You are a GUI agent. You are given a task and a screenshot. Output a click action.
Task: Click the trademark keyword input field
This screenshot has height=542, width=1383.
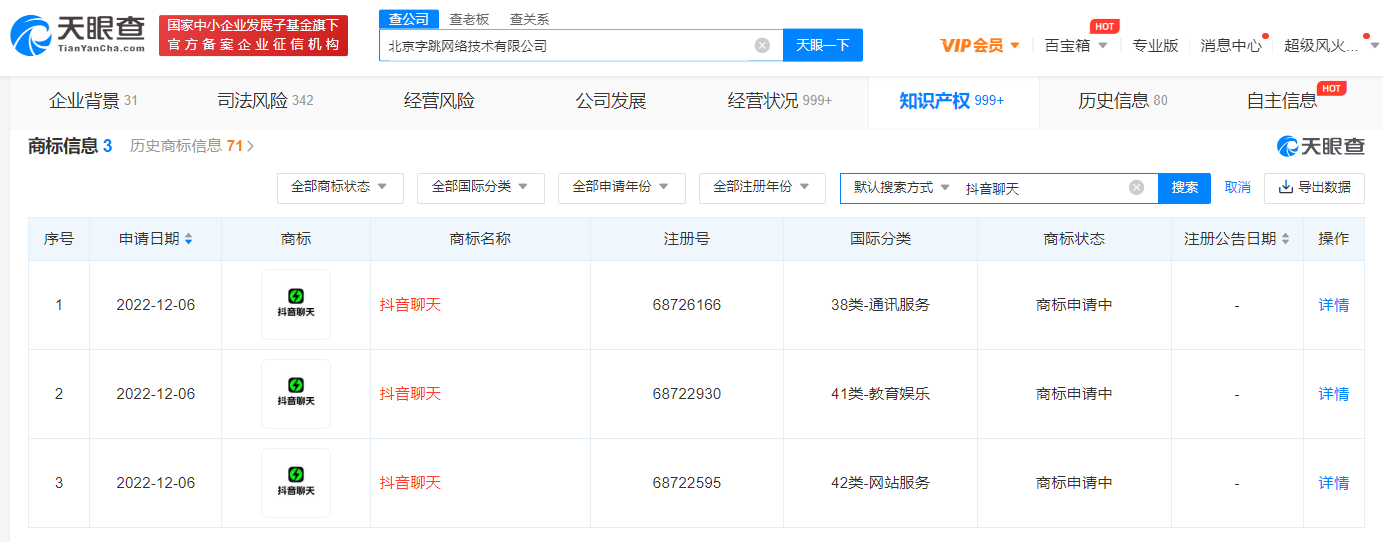(x=1043, y=188)
